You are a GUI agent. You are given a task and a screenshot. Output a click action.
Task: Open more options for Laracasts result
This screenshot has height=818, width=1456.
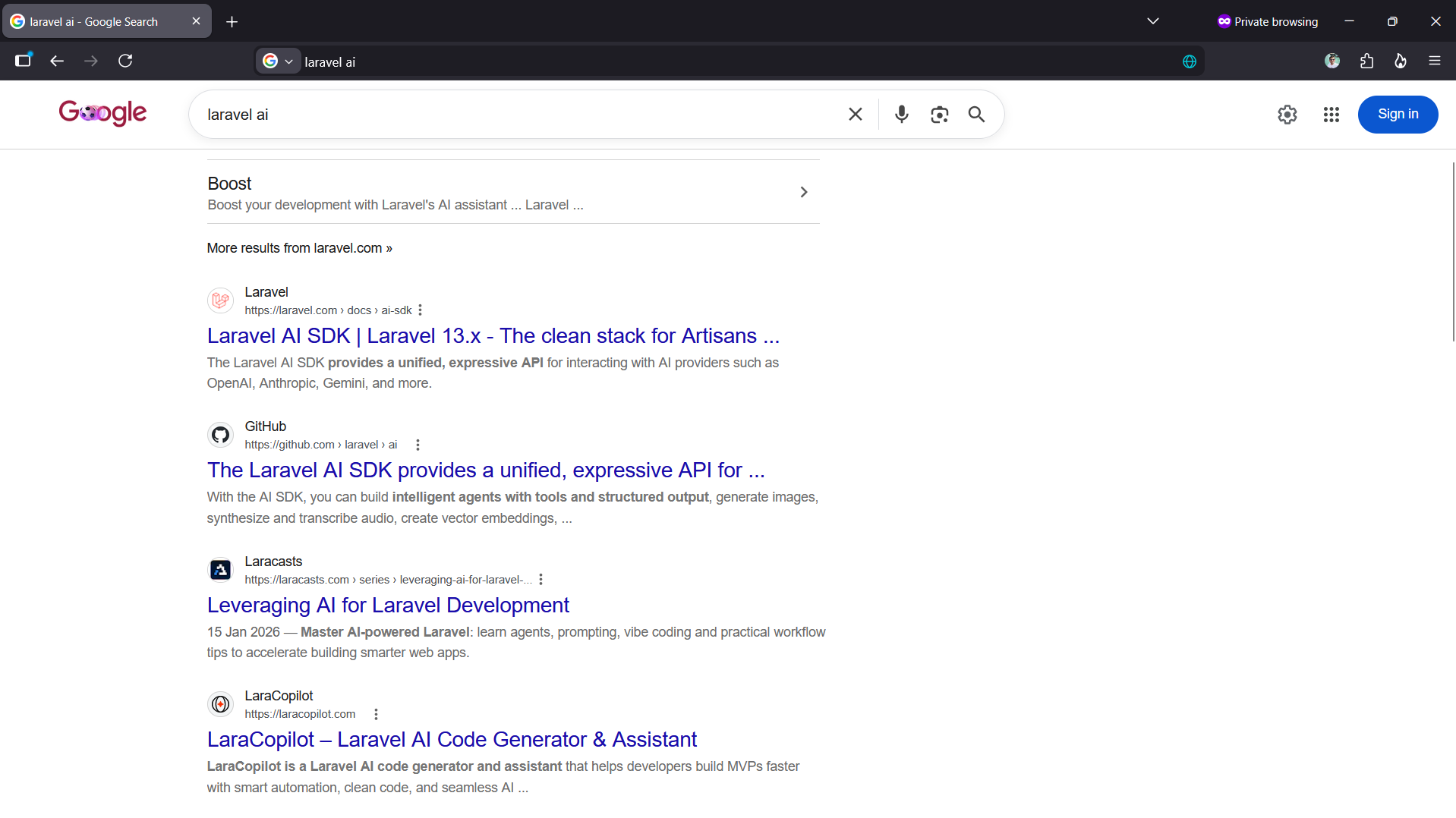pyautogui.click(x=540, y=580)
